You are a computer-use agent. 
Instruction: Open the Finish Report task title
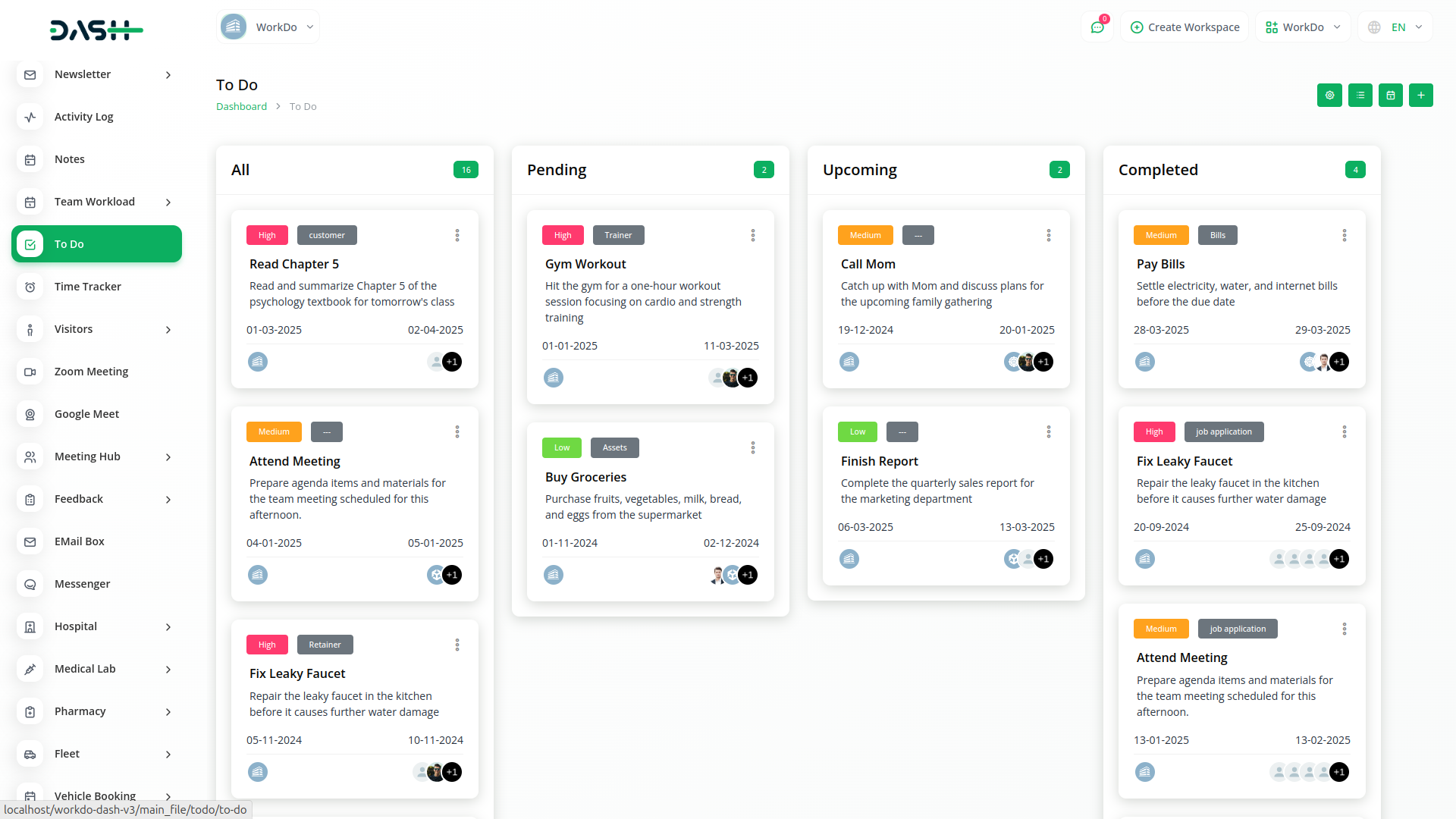click(x=879, y=461)
